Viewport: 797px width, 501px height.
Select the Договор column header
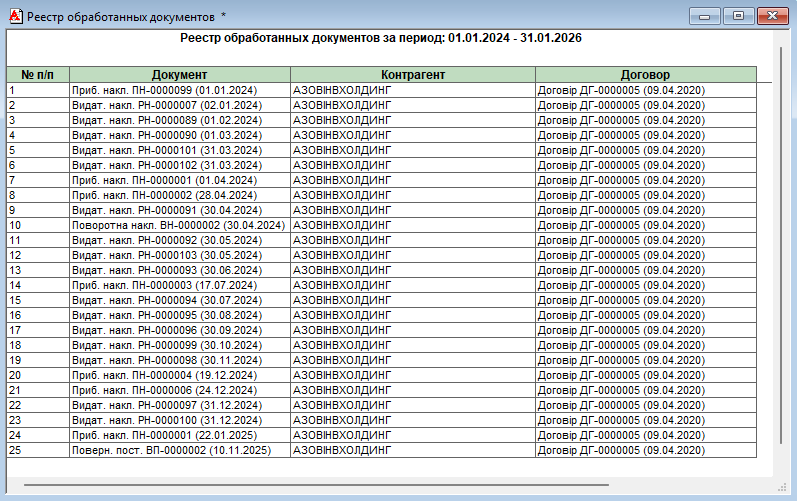point(645,75)
